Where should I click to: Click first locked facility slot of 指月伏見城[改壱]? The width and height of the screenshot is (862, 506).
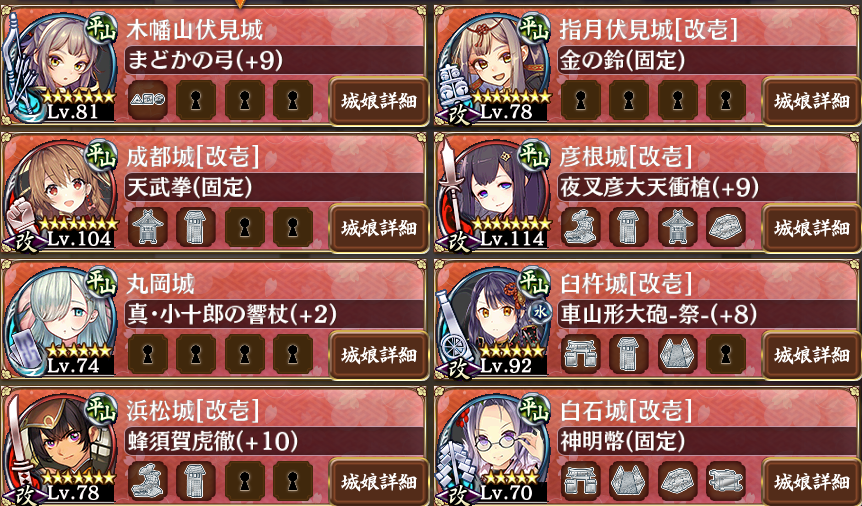coord(581,101)
